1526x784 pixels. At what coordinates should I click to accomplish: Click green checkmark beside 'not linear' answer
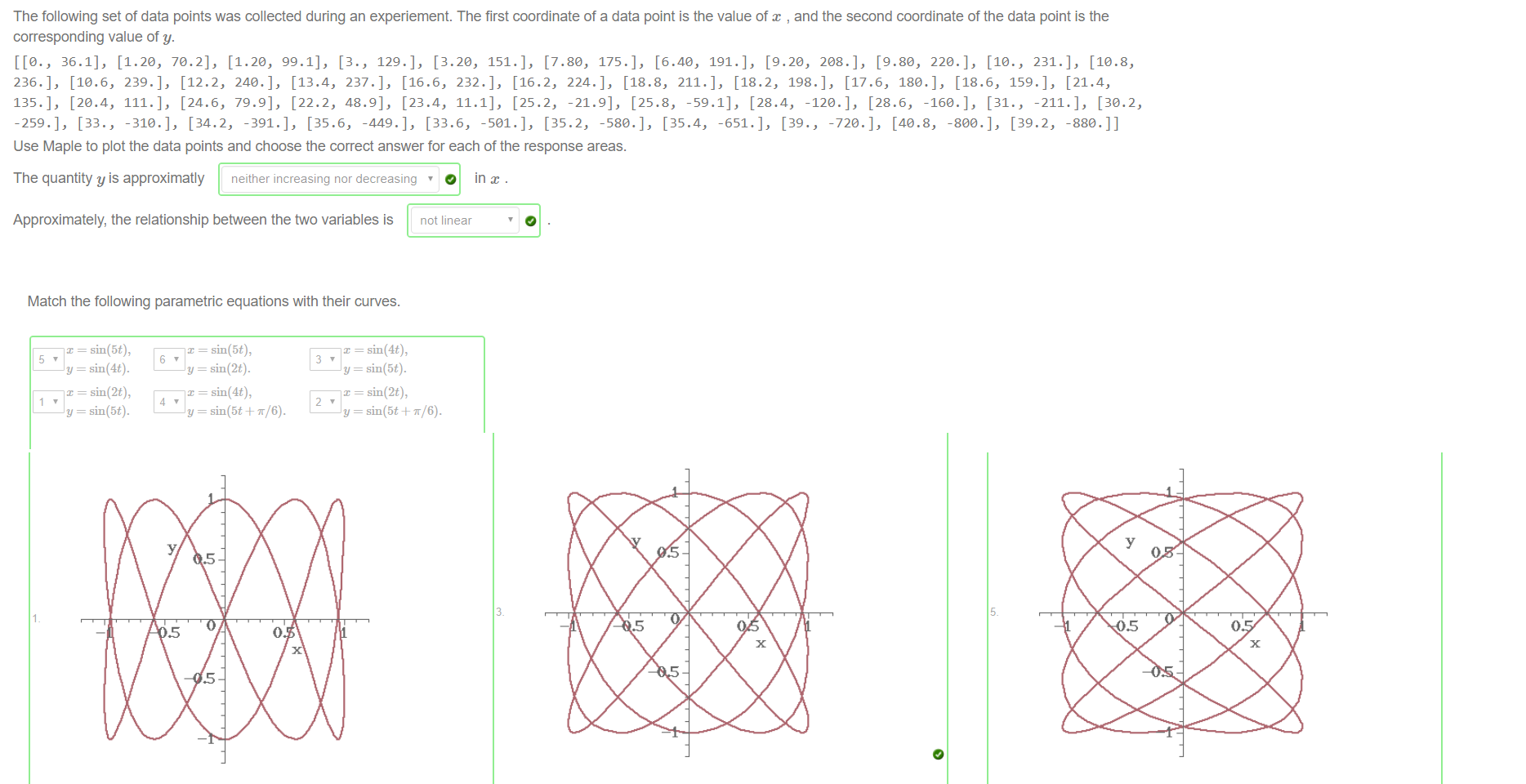click(x=531, y=221)
